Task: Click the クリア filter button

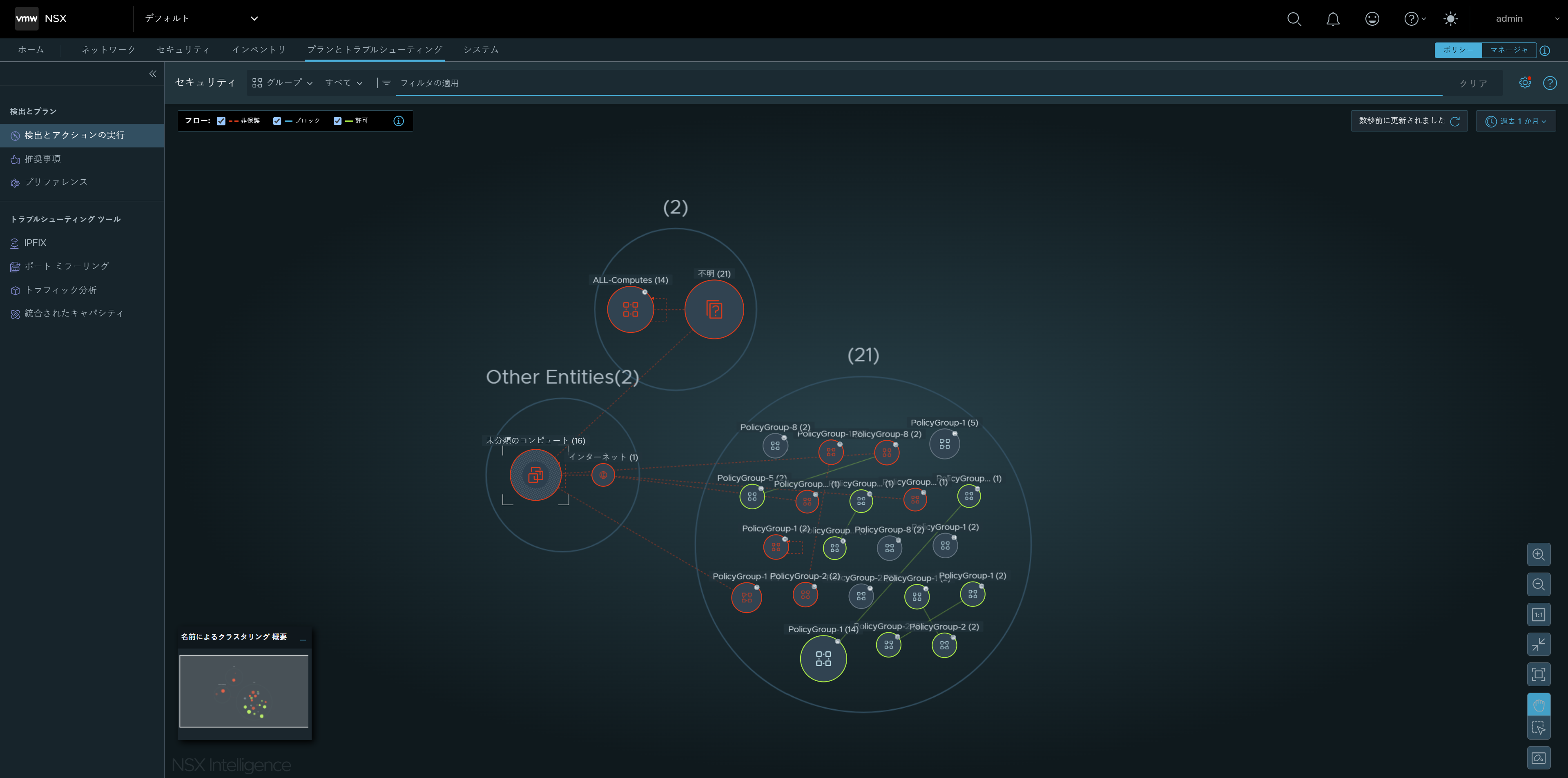Action: pos(1473,83)
